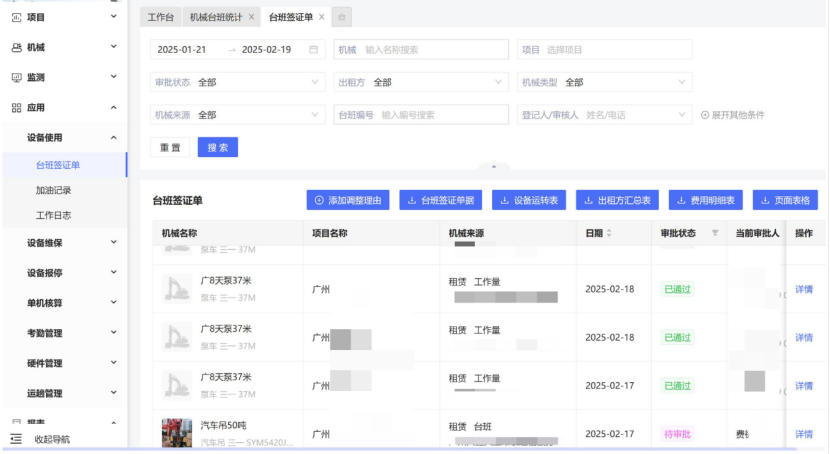
Task: Open the 机械来源 filter dropdown
Action: coord(238,115)
